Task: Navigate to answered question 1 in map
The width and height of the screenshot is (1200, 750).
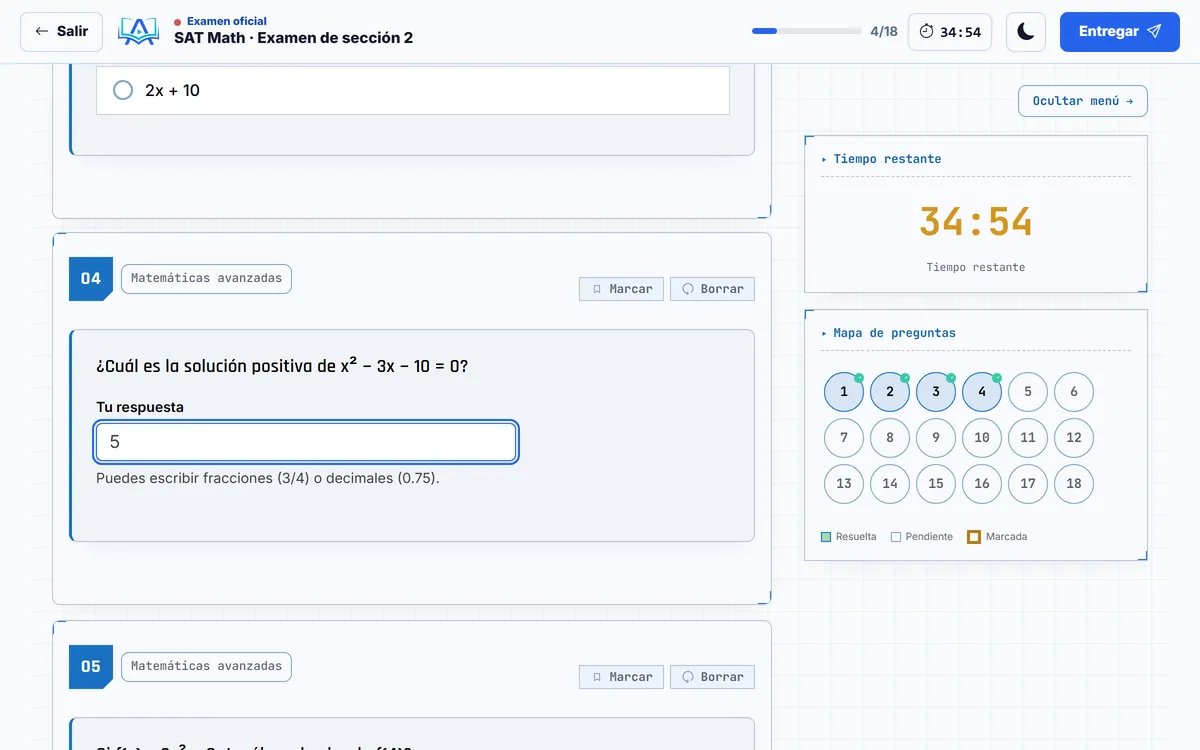Action: (x=844, y=392)
